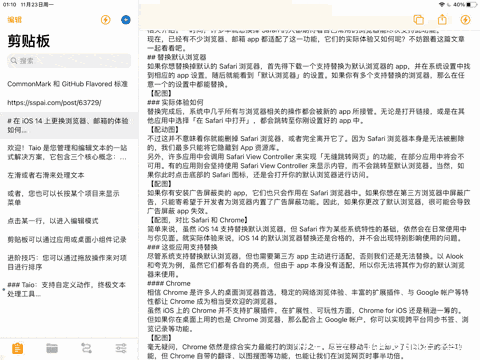Switch to the clipboard tab
480x360 pixels.
[x=17, y=349]
